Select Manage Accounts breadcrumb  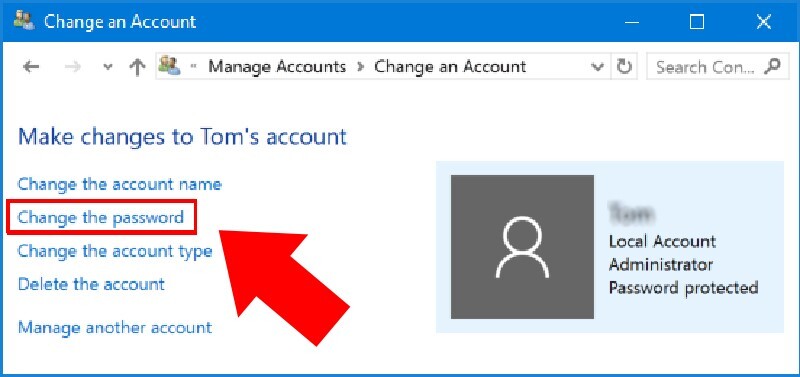coord(277,67)
